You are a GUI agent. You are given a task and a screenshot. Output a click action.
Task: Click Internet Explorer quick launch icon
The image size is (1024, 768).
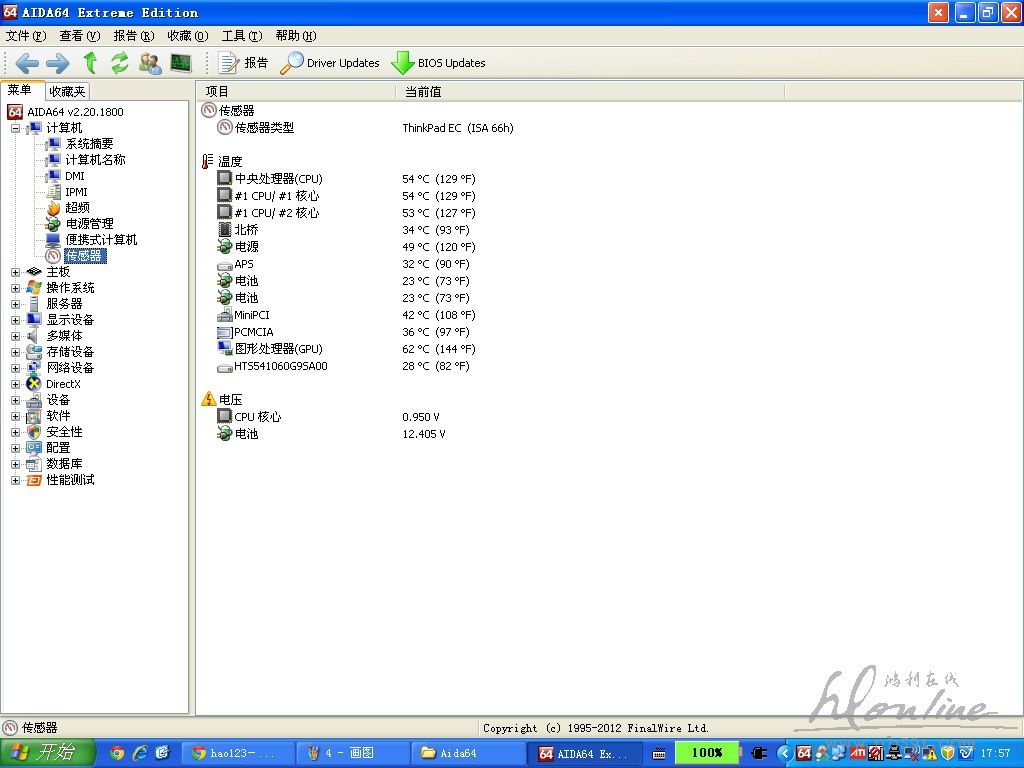[140, 753]
